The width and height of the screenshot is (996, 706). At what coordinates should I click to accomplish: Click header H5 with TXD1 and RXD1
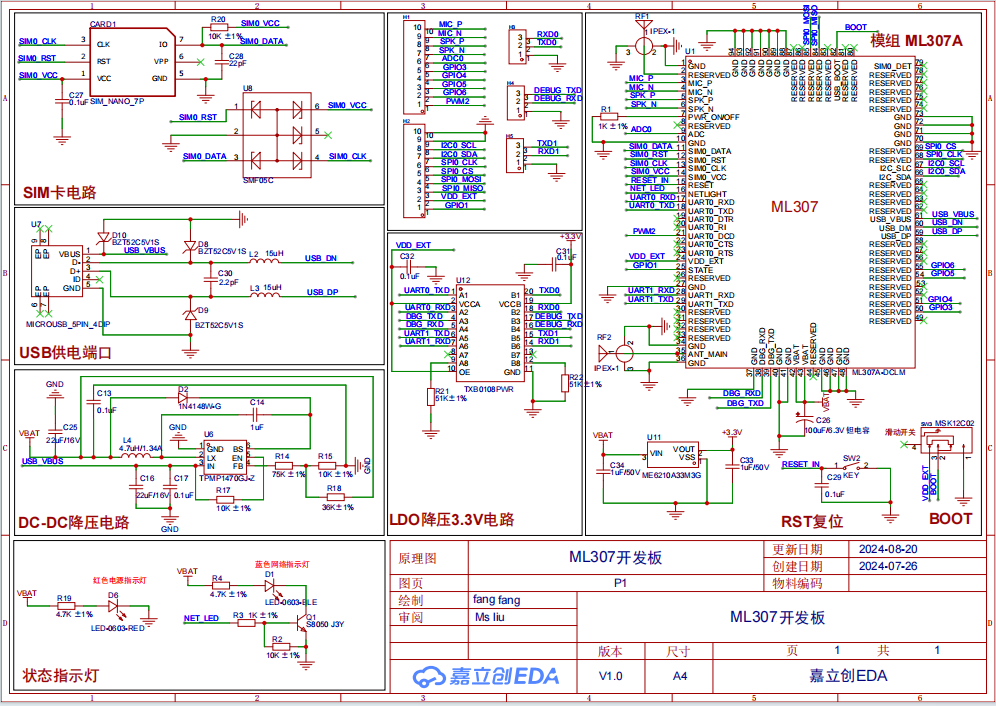[515, 156]
